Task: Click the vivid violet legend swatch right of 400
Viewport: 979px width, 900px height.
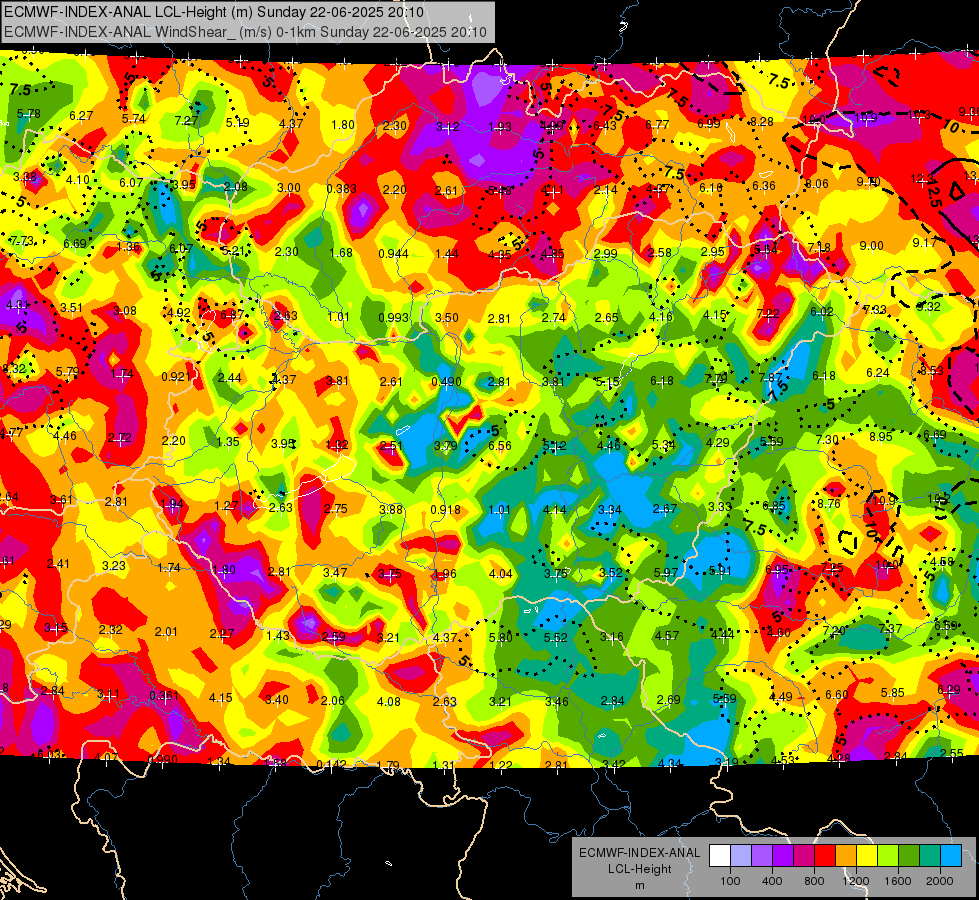Action: (783, 855)
